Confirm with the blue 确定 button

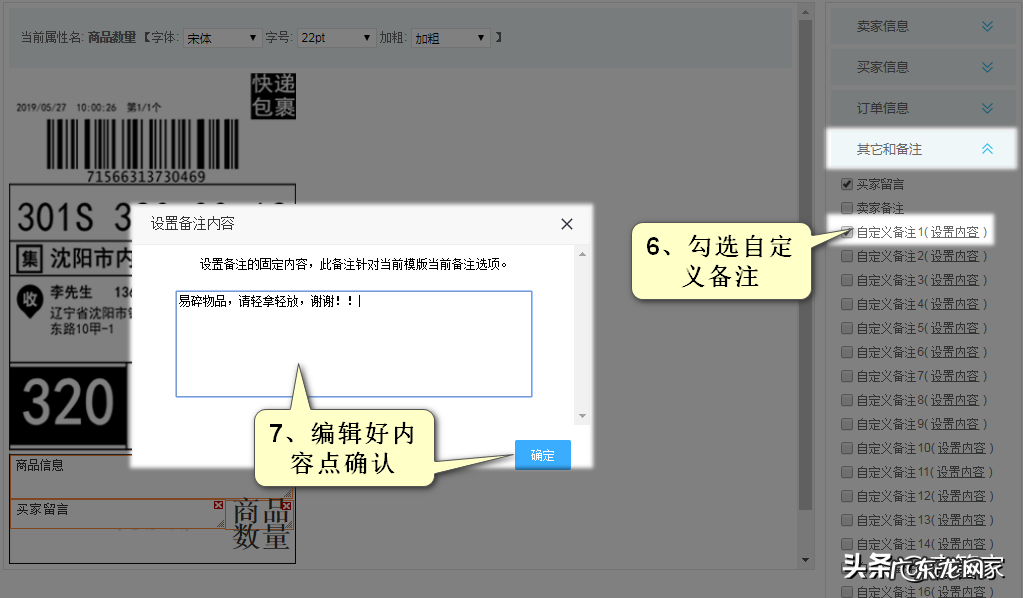pos(542,454)
